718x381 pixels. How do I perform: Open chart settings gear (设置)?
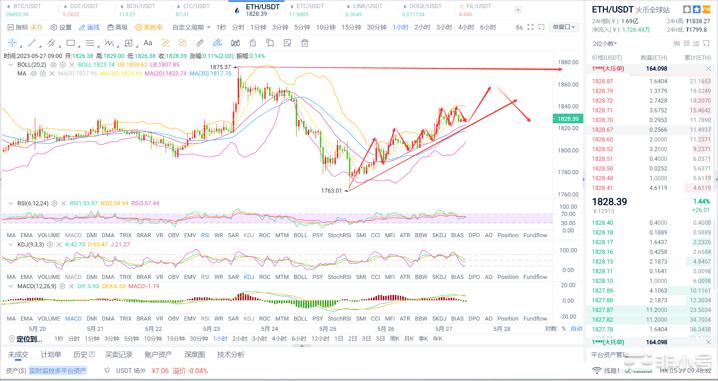tap(60, 27)
